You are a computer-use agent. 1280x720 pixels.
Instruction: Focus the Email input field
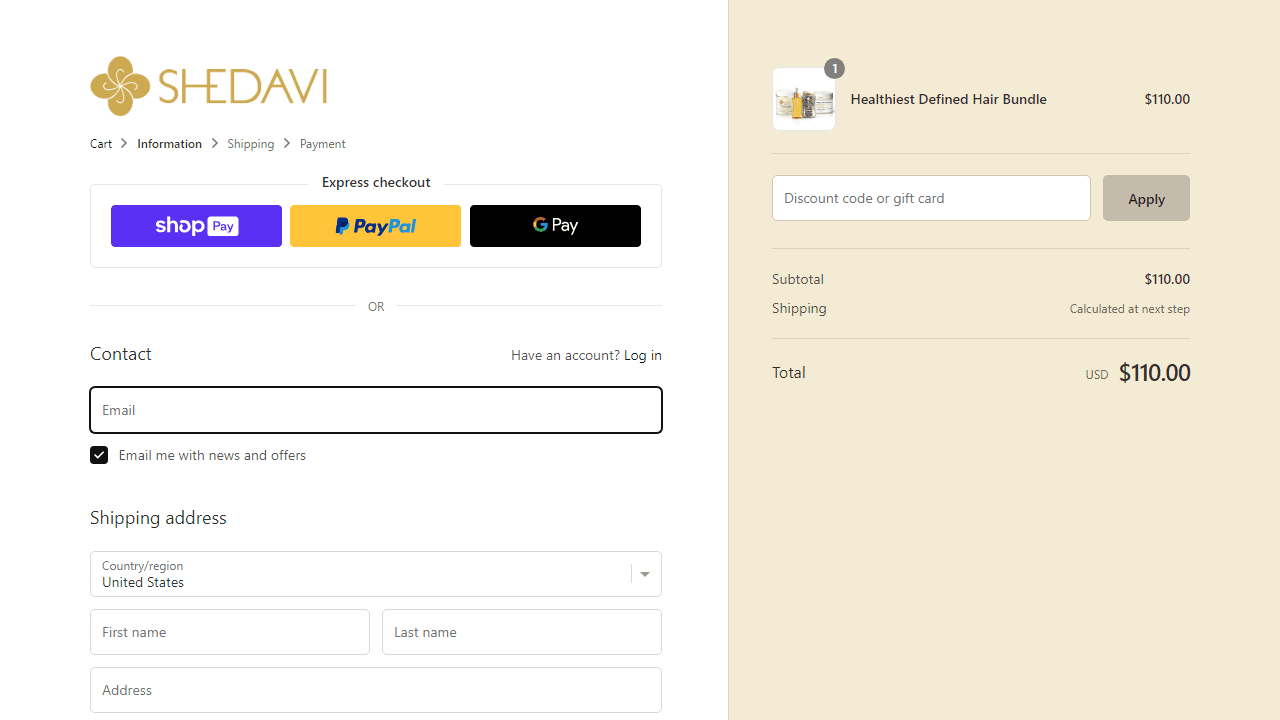click(376, 410)
